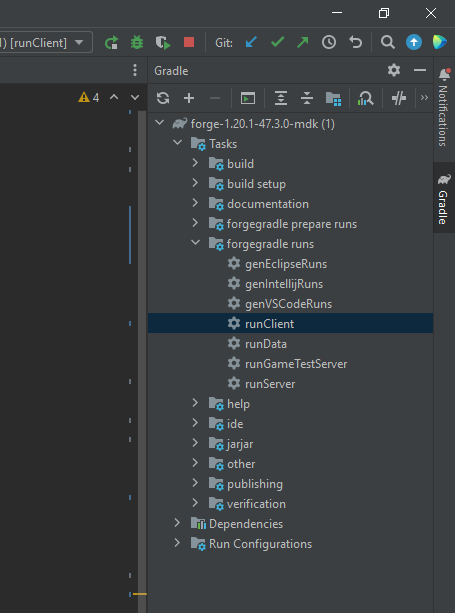The width and height of the screenshot is (455, 613).
Task: Open the colorful plugin logo icon
Action: pyautogui.click(x=439, y=42)
